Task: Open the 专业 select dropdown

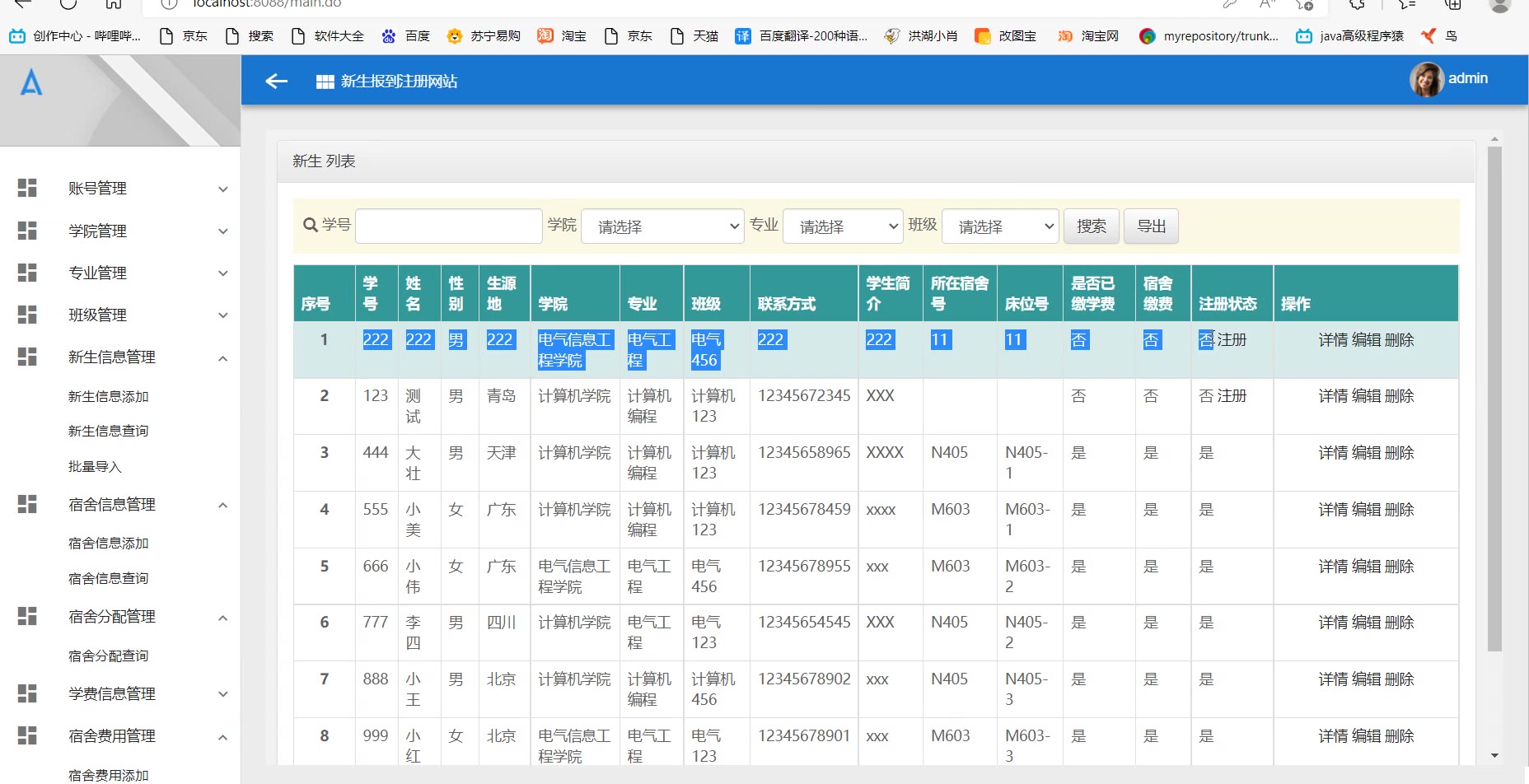Action: (843, 226)
